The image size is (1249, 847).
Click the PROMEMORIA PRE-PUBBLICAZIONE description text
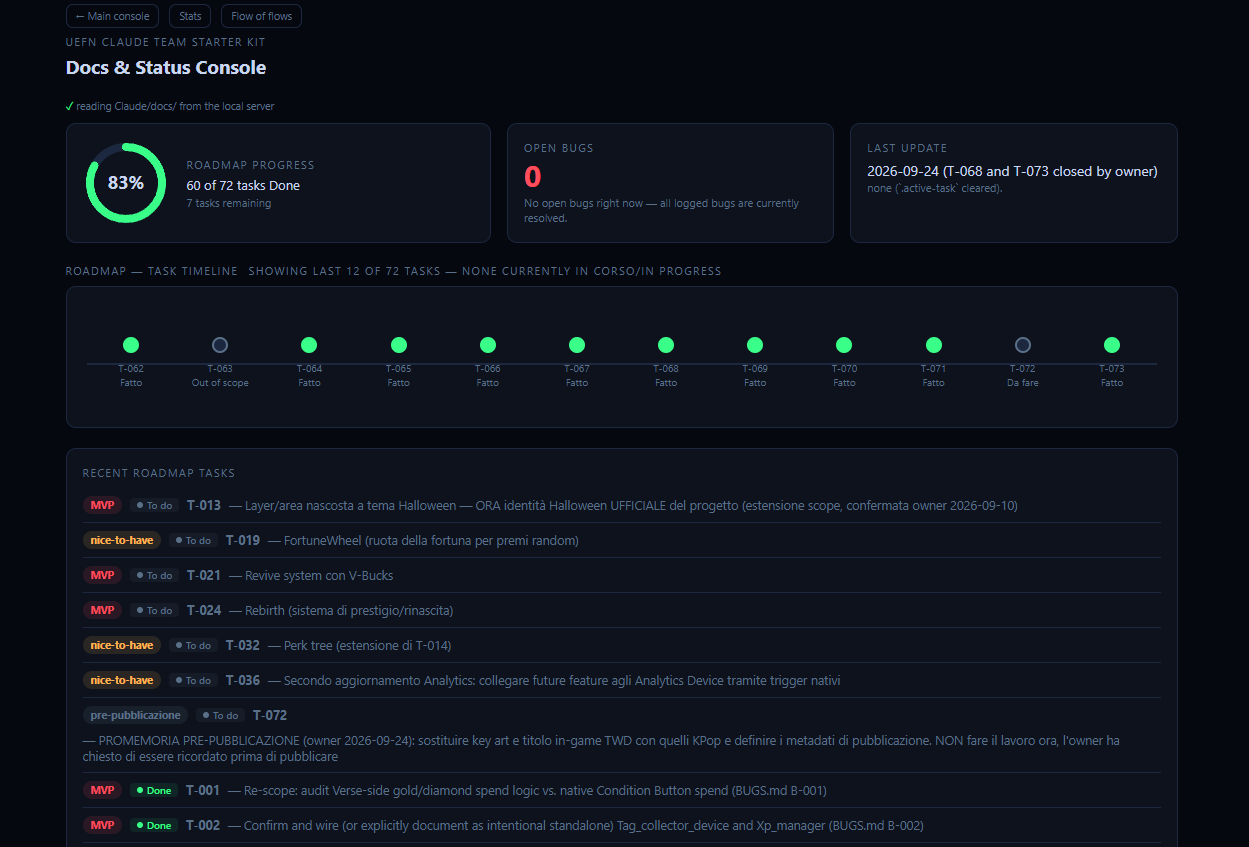601,749
